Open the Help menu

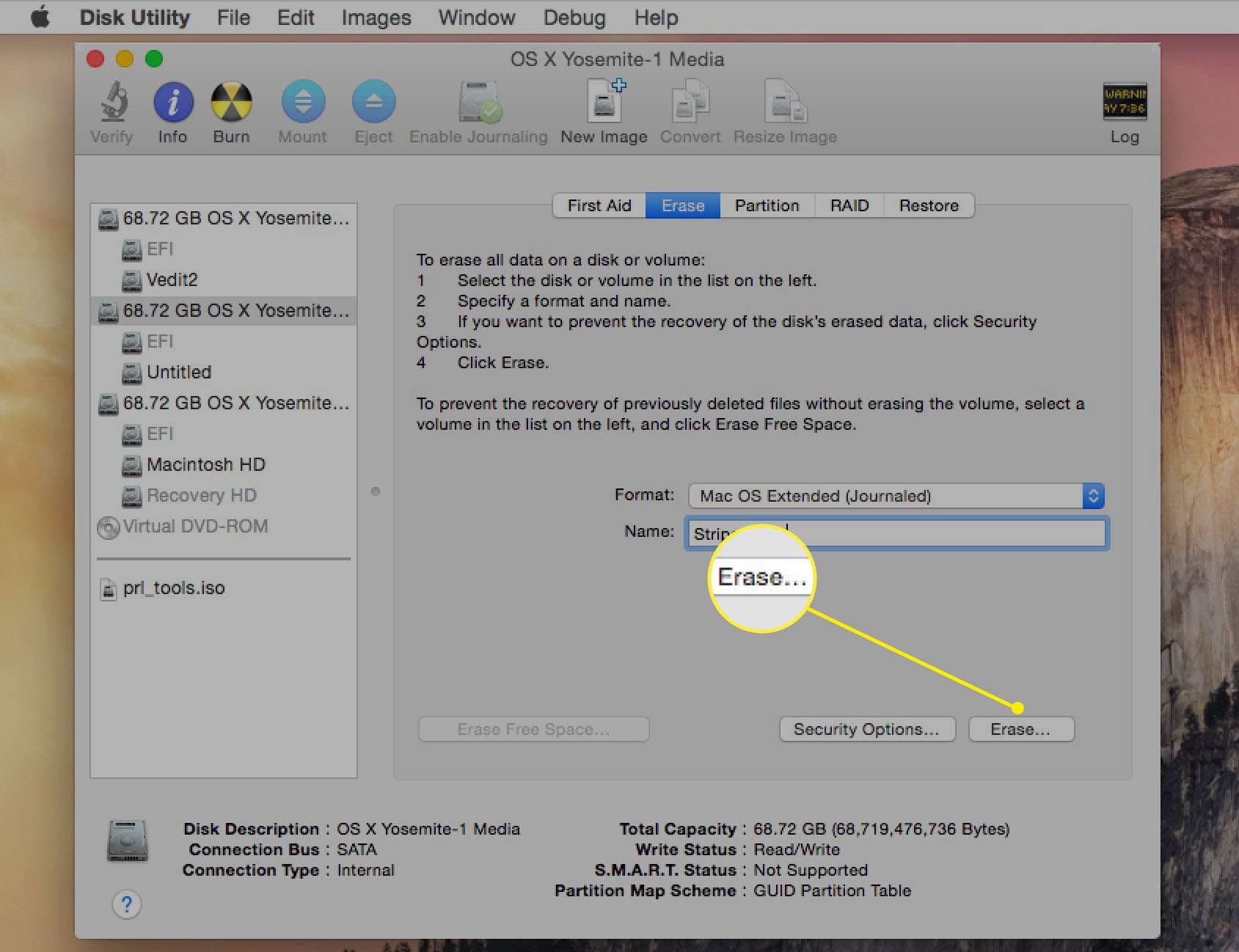tap(656, 17)
